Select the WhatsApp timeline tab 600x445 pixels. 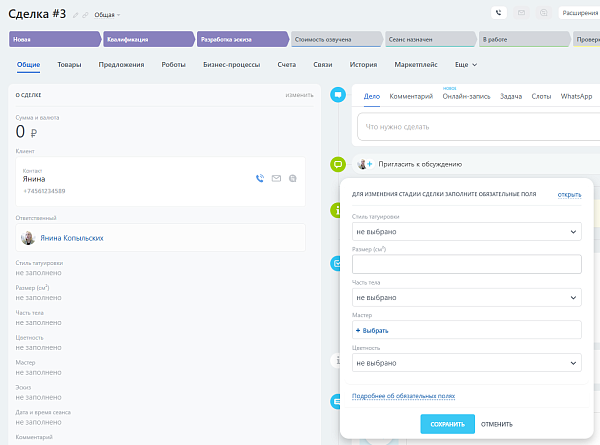[576, 96]
